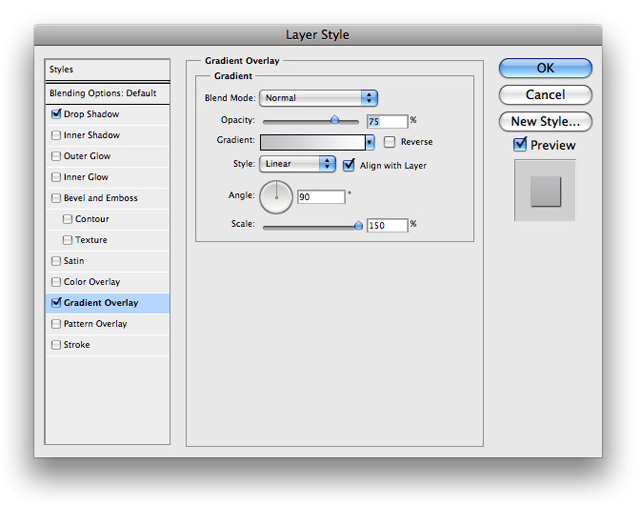640x505 pixels.
Task: Select the Stroke label
Action: point(77,345)
